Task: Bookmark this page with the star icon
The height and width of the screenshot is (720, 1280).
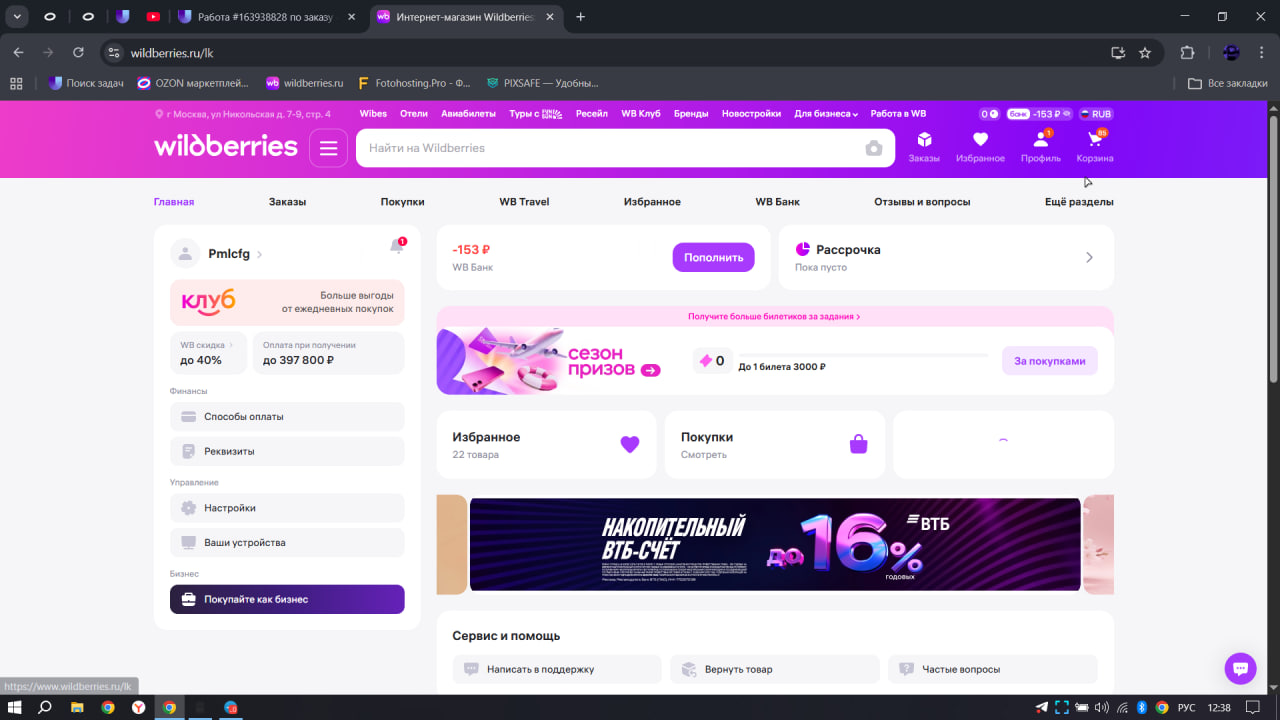Action: (x=1145, y=53)
